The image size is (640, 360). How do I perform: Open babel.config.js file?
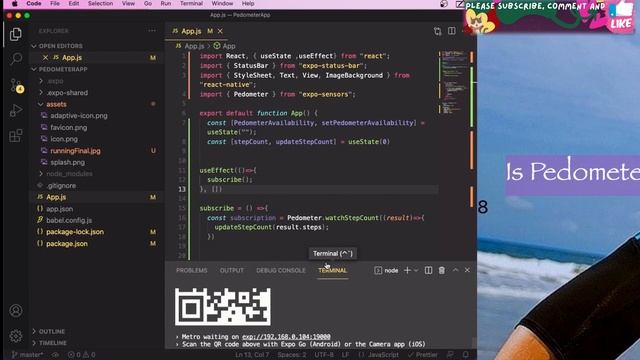[x=69, y=220]
